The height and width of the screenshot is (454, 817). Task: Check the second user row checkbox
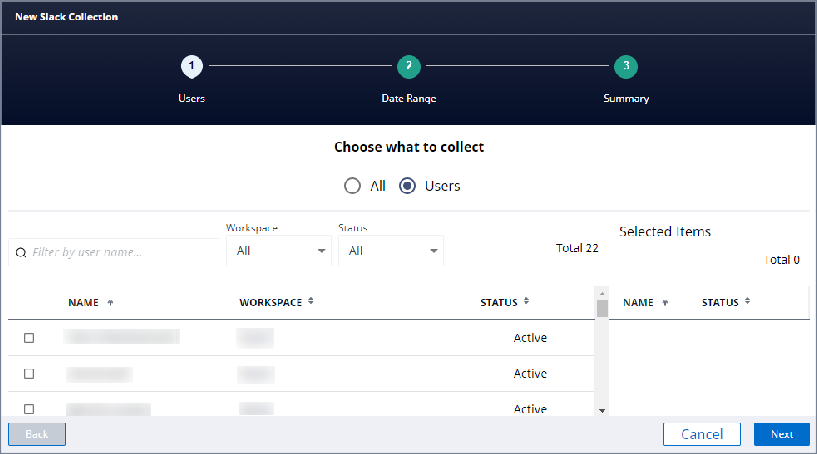point(29,374)
